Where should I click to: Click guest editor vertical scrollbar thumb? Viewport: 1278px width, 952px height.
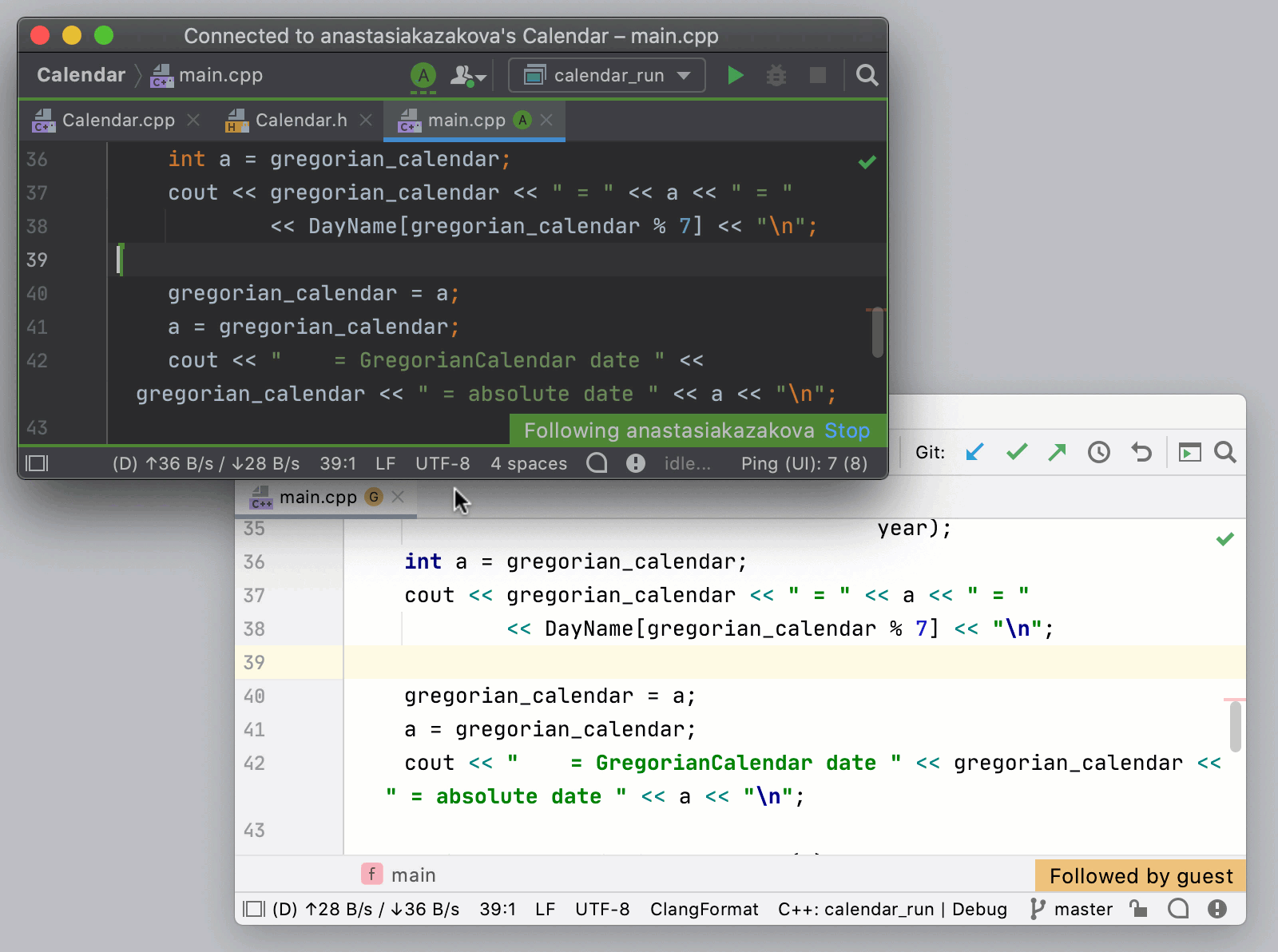click(877, 332)
